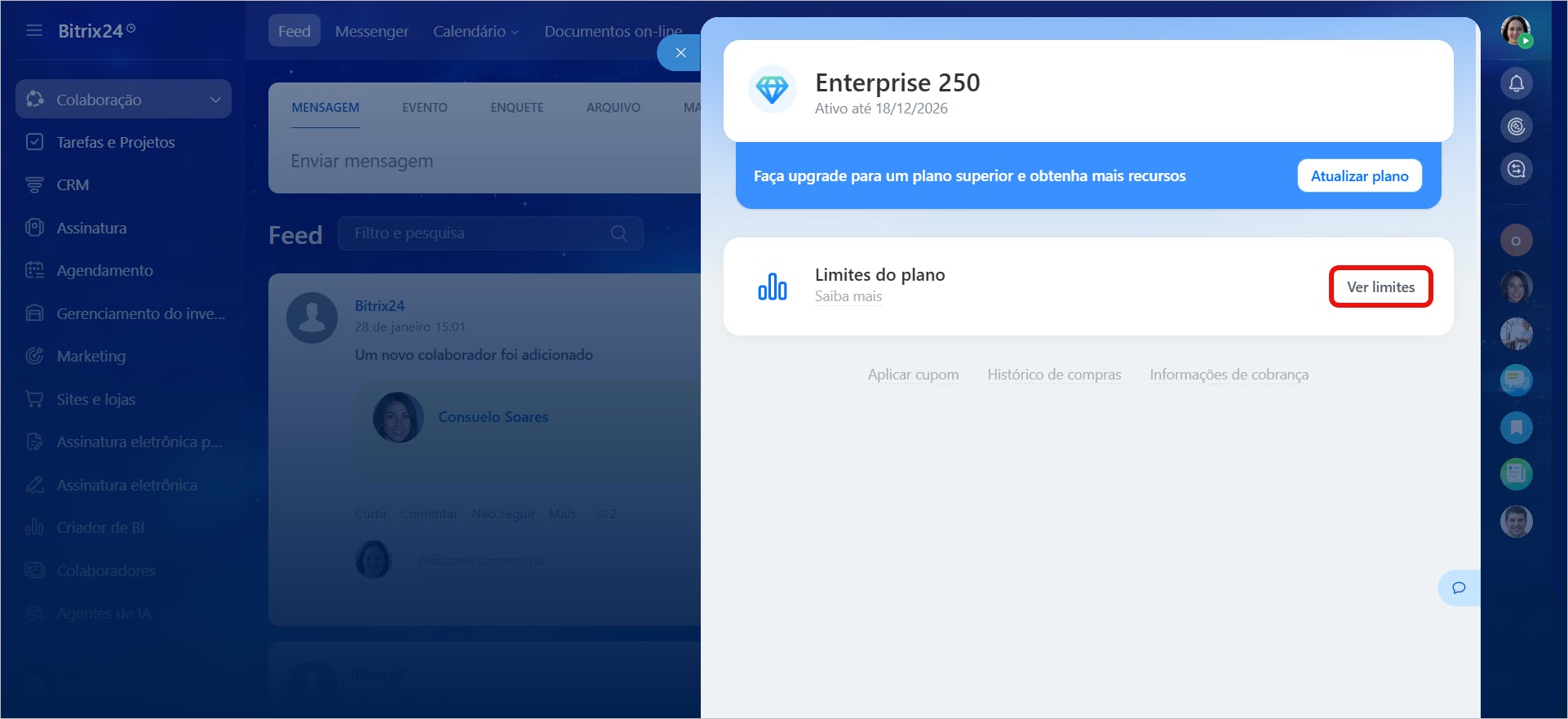Open user profile avatar at top right

pyautogui.click(x=1516, y=31)
